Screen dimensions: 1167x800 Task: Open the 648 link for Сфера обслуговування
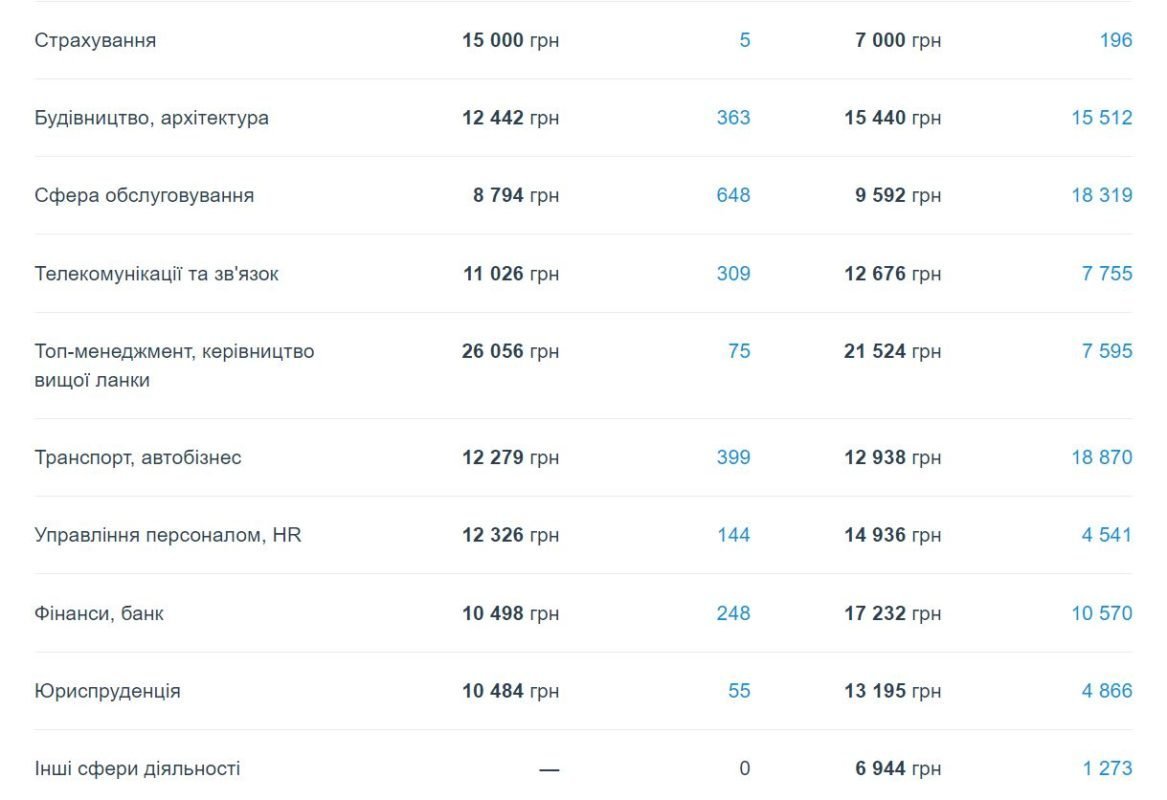(733, 195)
